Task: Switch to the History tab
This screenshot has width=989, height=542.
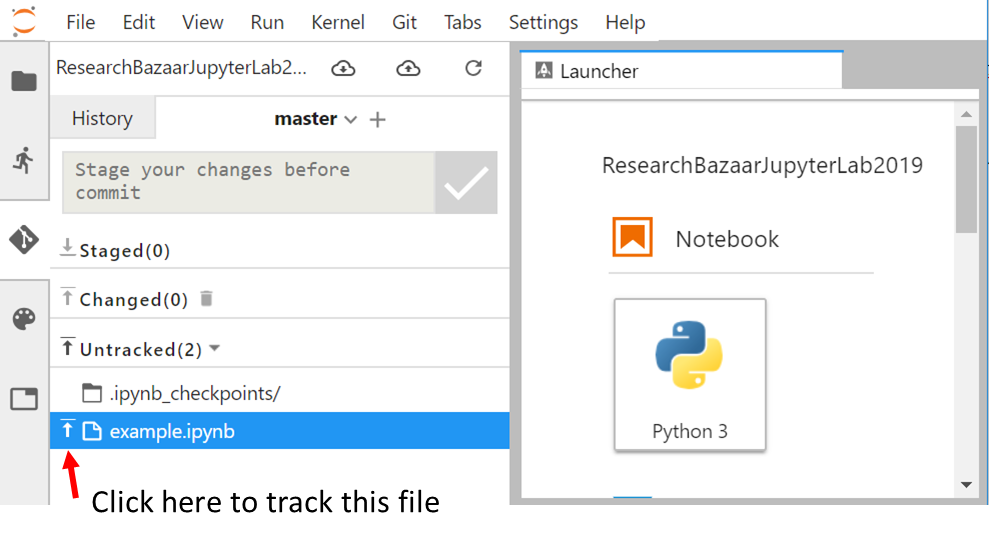Action: [x=102, y=118]
